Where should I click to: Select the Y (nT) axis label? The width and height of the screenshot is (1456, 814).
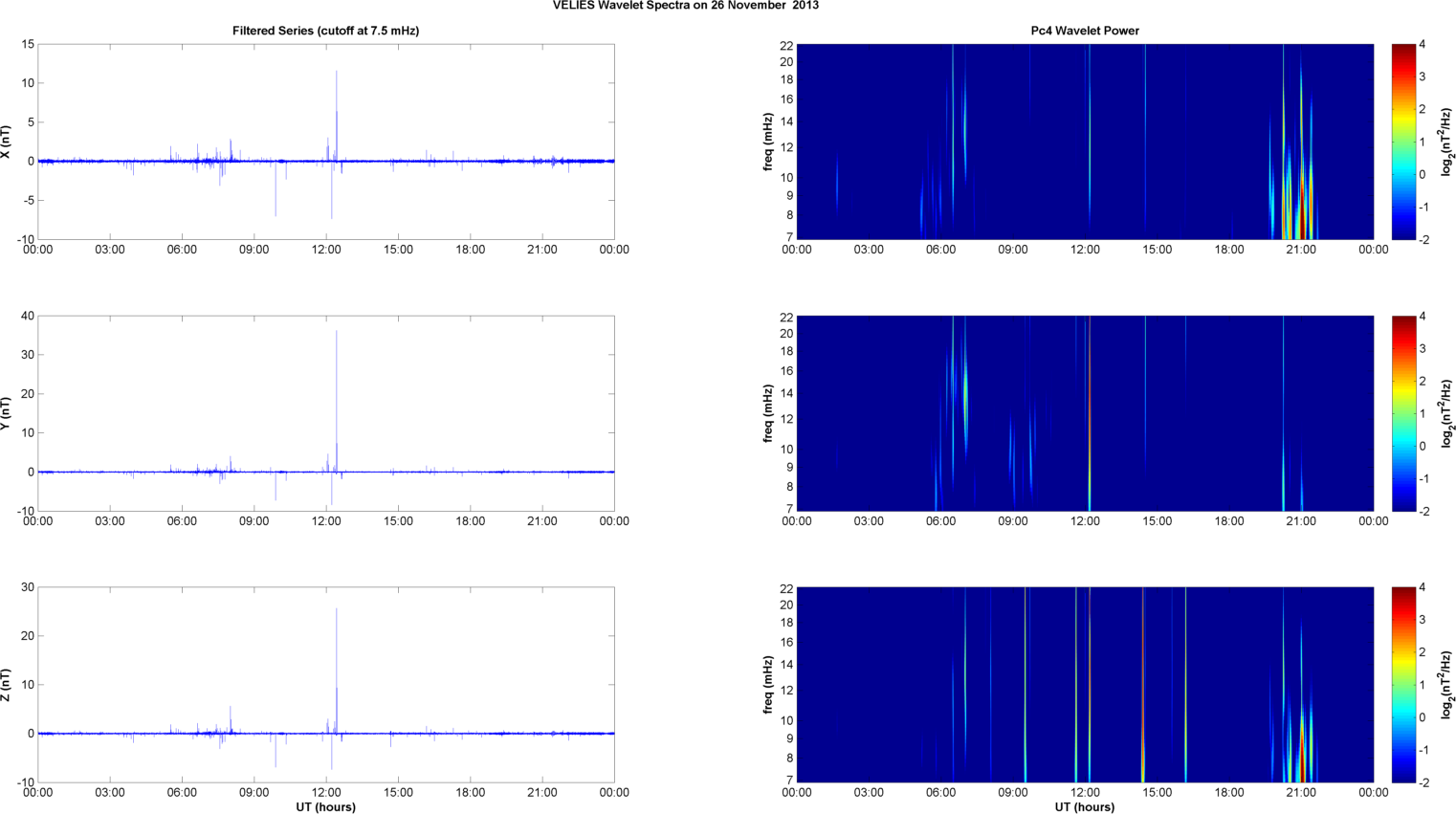click(x=6, y=413)
